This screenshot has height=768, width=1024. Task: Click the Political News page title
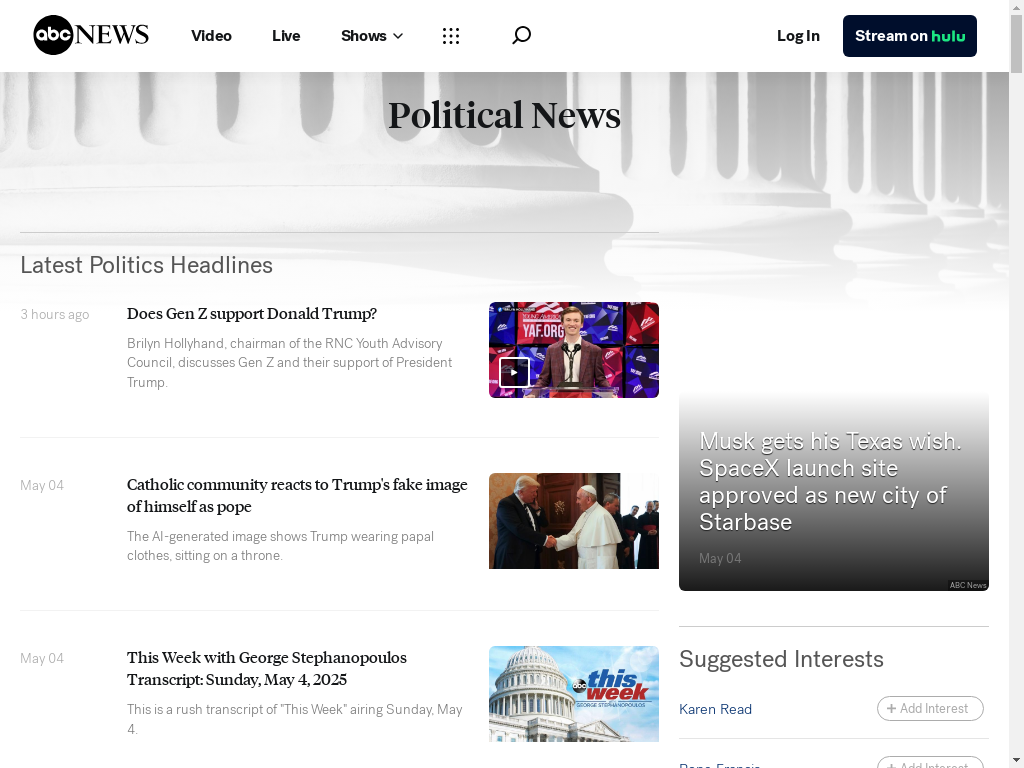(x=504, y=116)
